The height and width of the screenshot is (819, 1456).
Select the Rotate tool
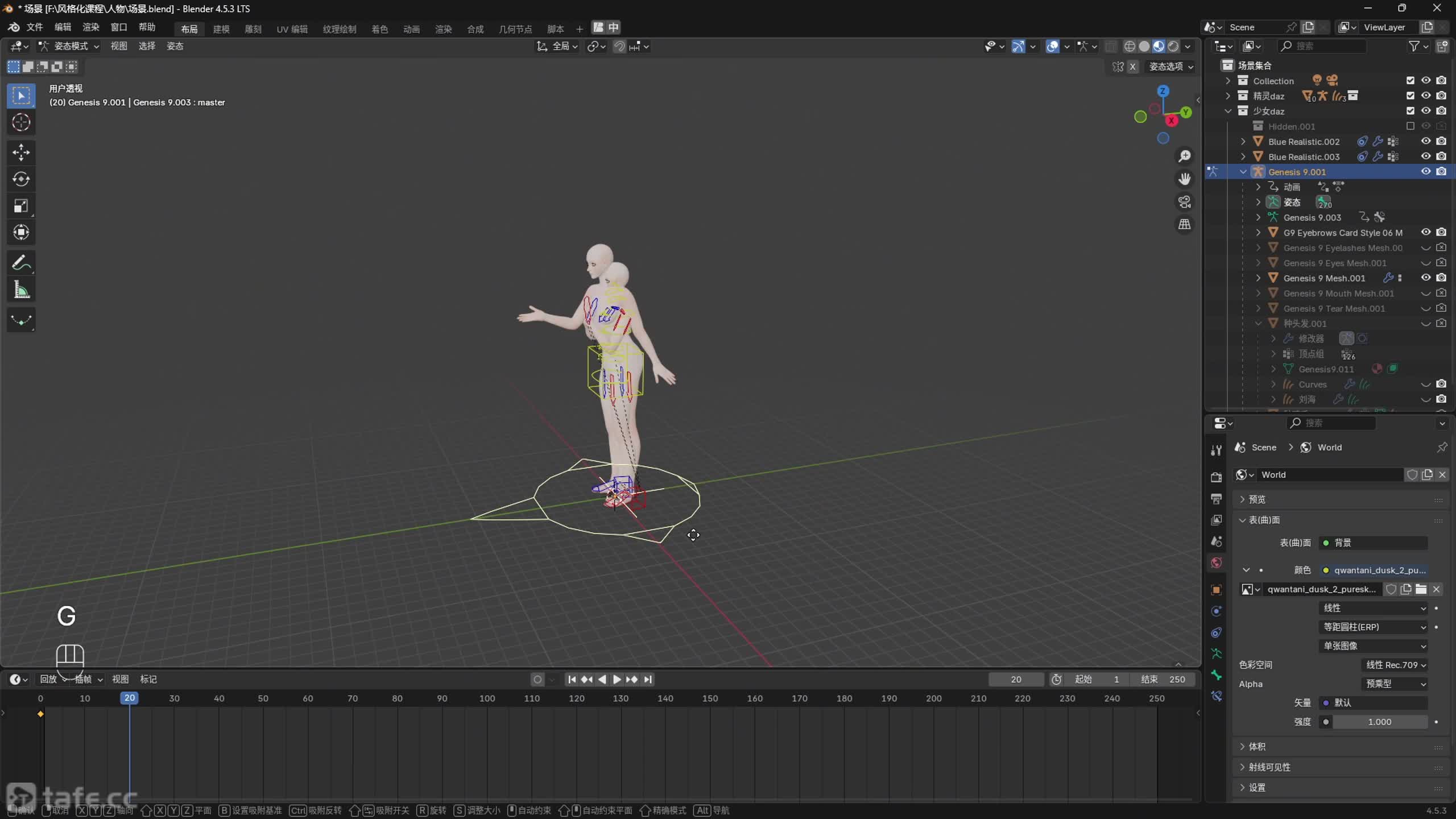(x=21, y=179)
